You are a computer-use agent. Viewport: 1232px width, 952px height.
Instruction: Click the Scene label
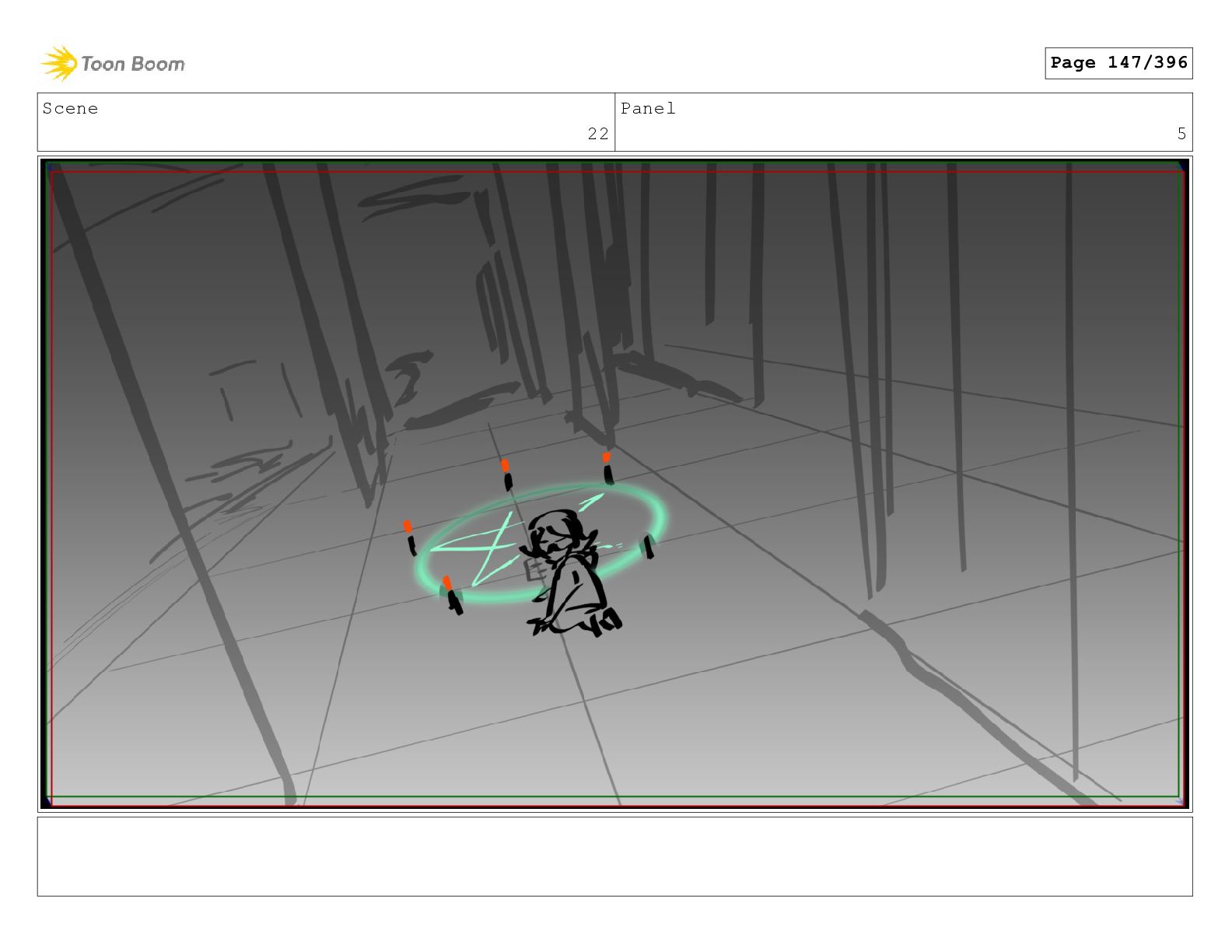71,109
